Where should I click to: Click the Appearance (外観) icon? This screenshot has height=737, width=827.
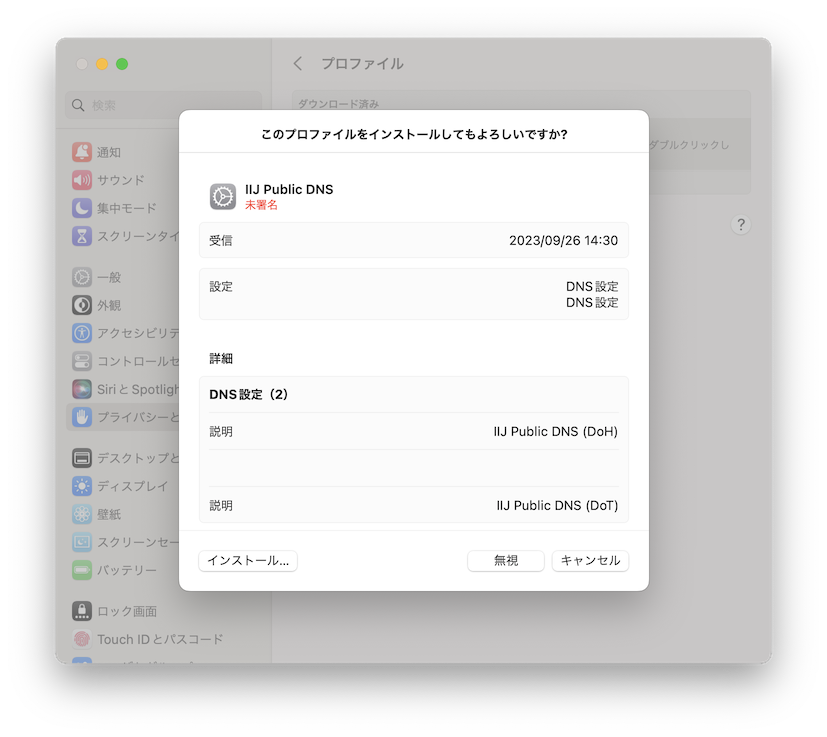[82, 305]
